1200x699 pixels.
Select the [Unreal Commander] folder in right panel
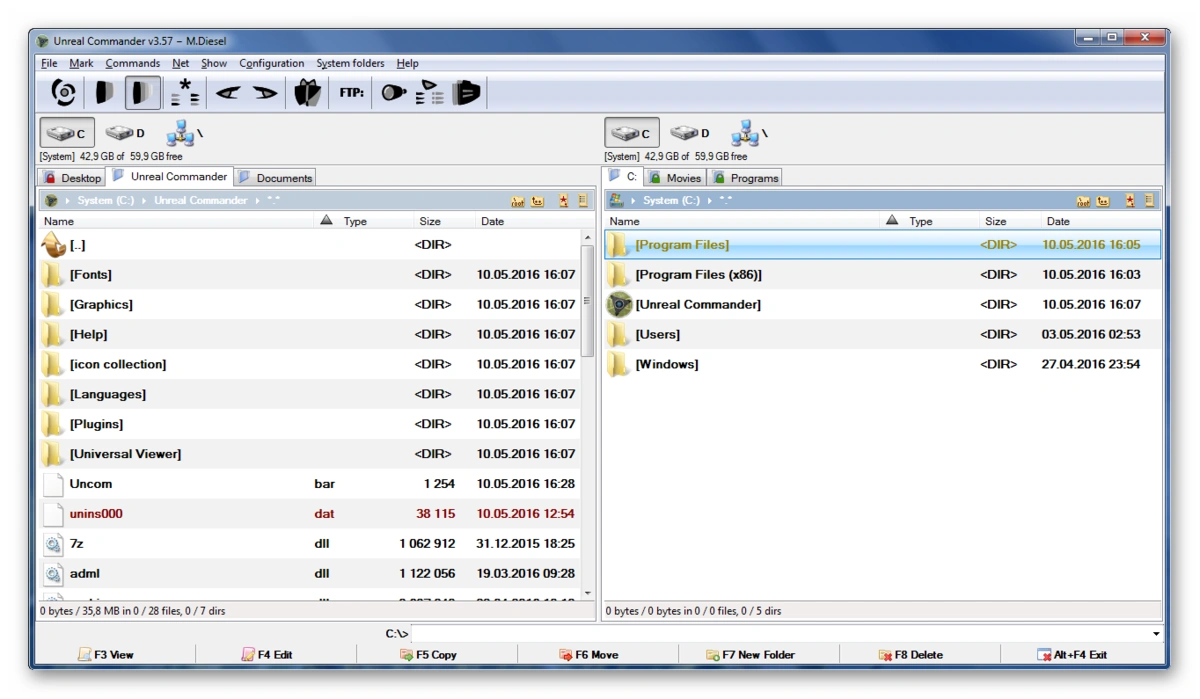coord(883,304)
